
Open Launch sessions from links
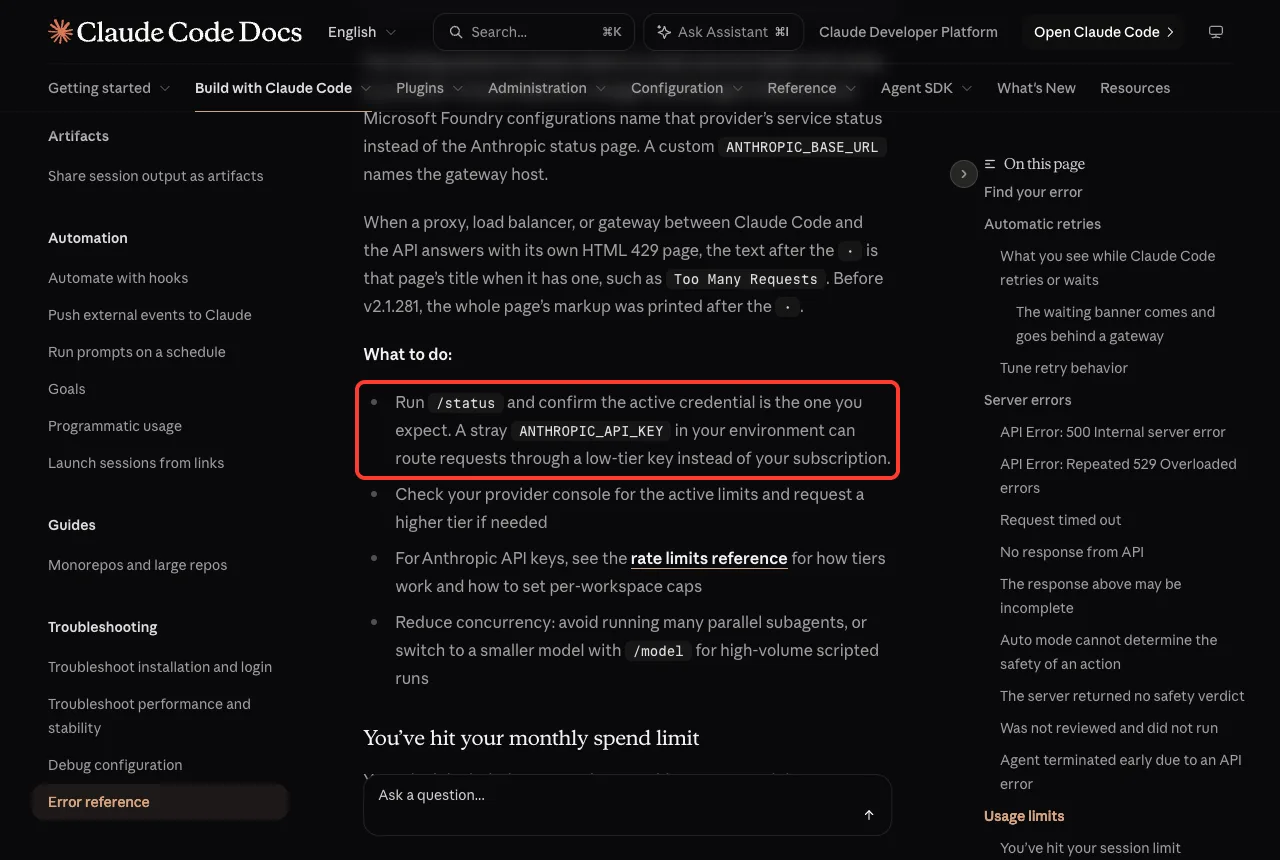click(136, 463)
